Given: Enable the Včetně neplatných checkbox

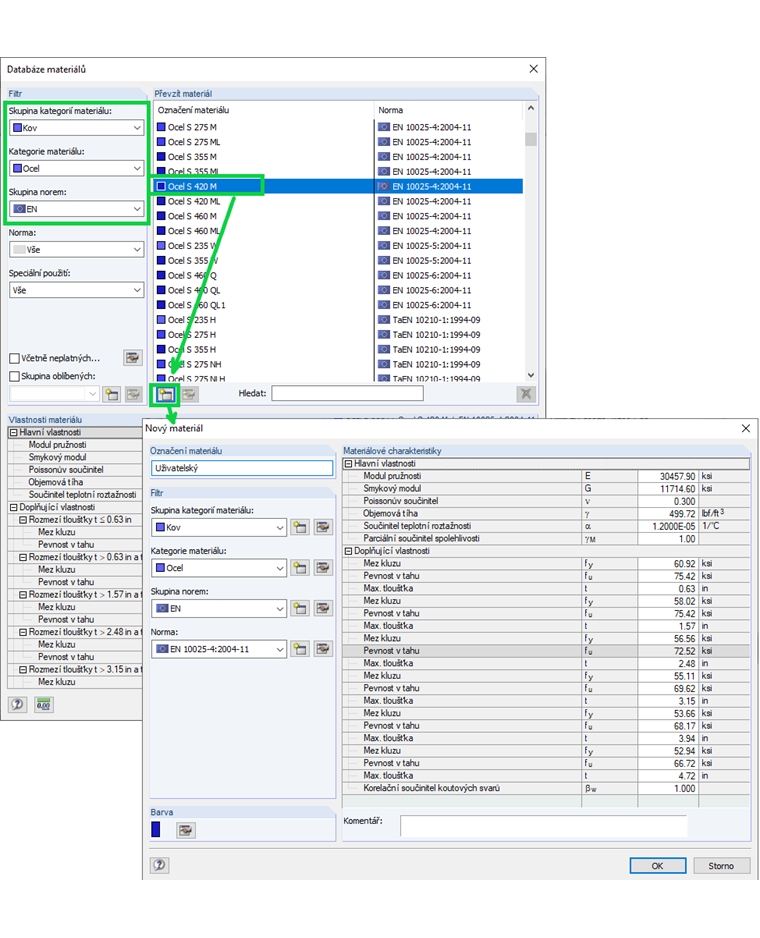Looking at the screenshot, I should (x=14, y=358).
